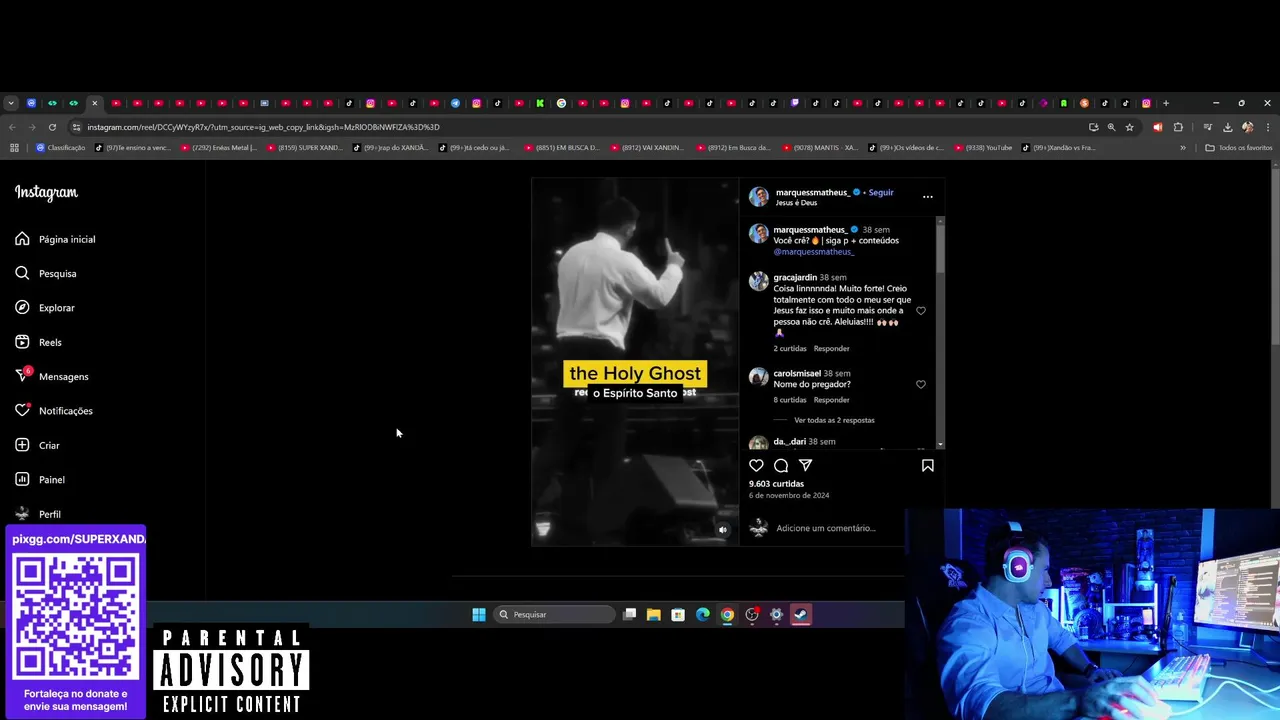Reload the page in Chrome

point(52,127)
